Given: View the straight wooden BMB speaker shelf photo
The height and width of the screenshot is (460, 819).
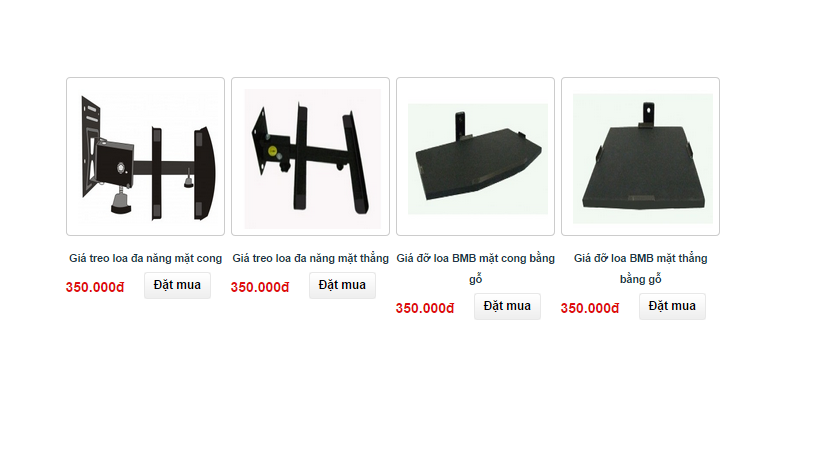Looking at the screenshot, I should pos(640,157).
